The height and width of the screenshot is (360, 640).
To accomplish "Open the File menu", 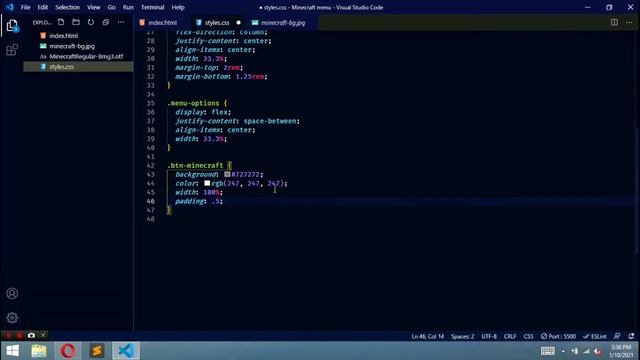I will click(25, 7).
